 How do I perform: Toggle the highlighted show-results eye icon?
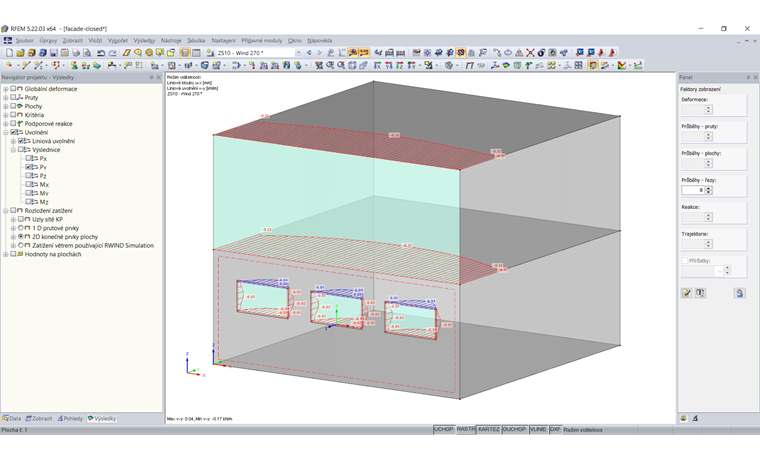353,53
